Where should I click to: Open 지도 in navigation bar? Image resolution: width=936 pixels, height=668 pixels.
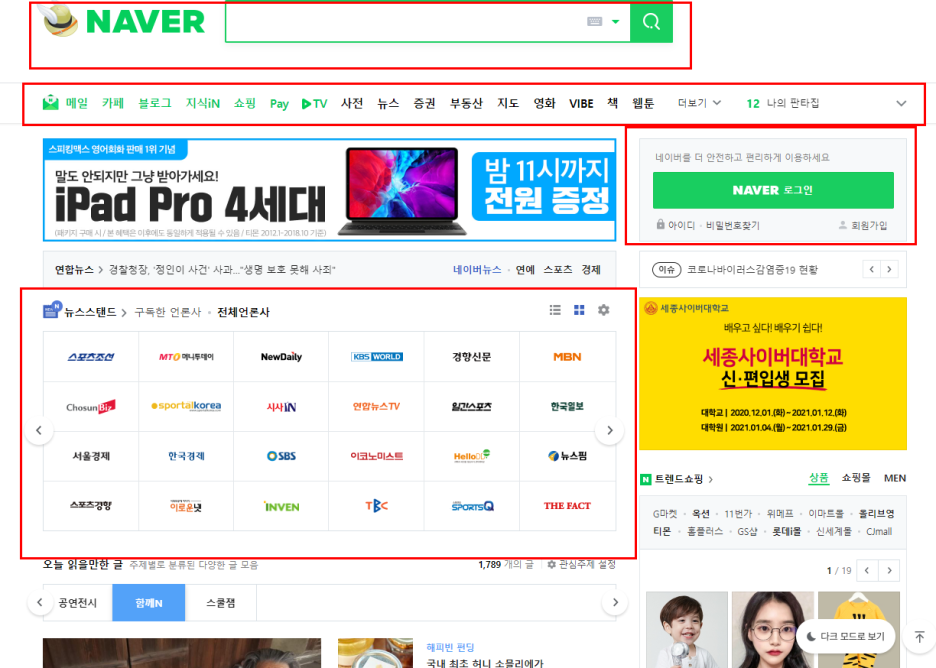pos(508,103)
